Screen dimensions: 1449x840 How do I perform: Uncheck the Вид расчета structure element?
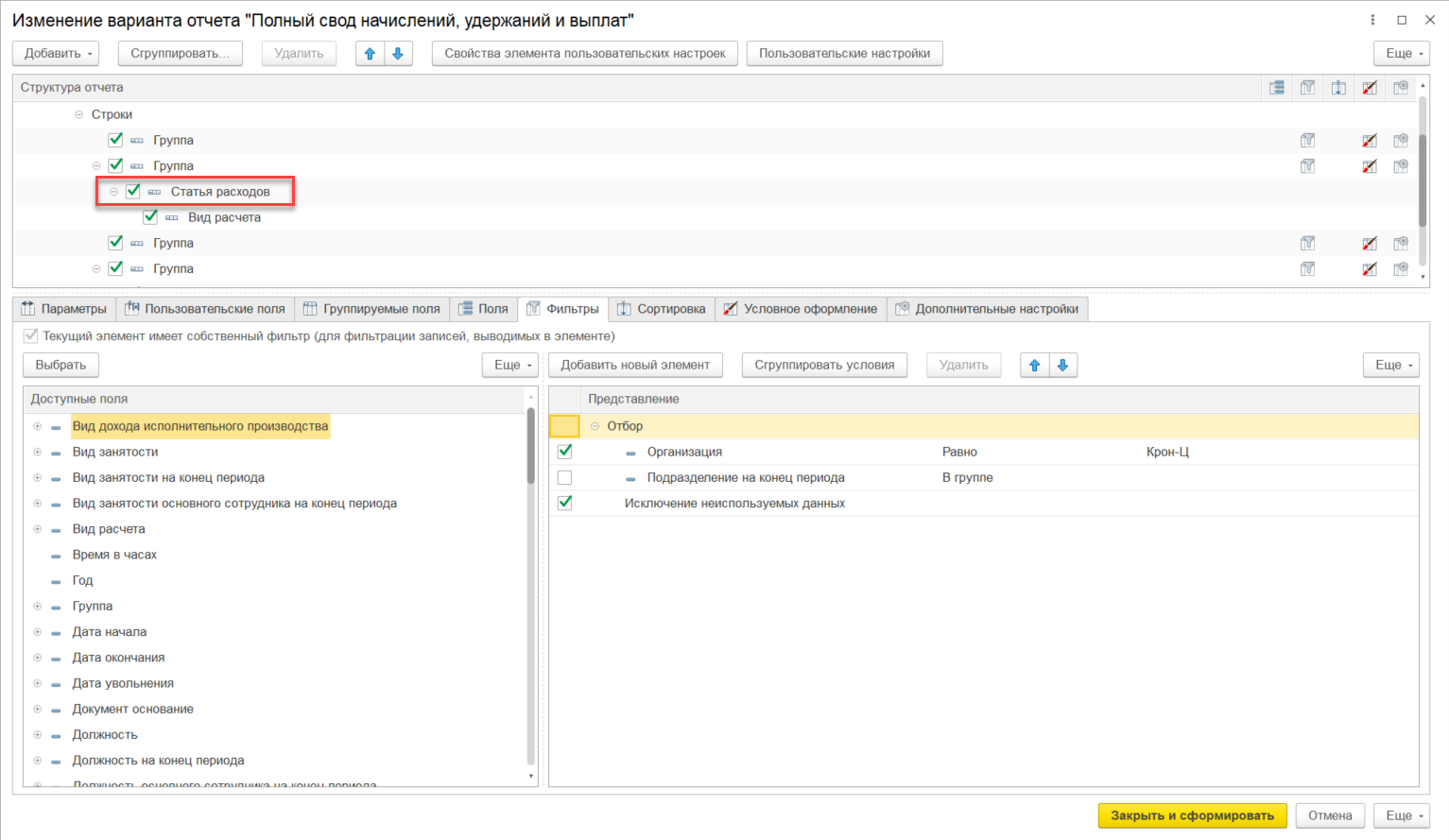(x=150, y=217)
